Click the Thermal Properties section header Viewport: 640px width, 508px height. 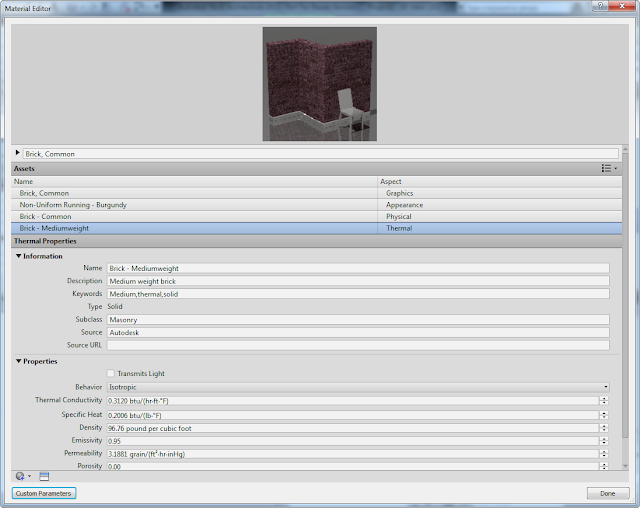(316, 241)
